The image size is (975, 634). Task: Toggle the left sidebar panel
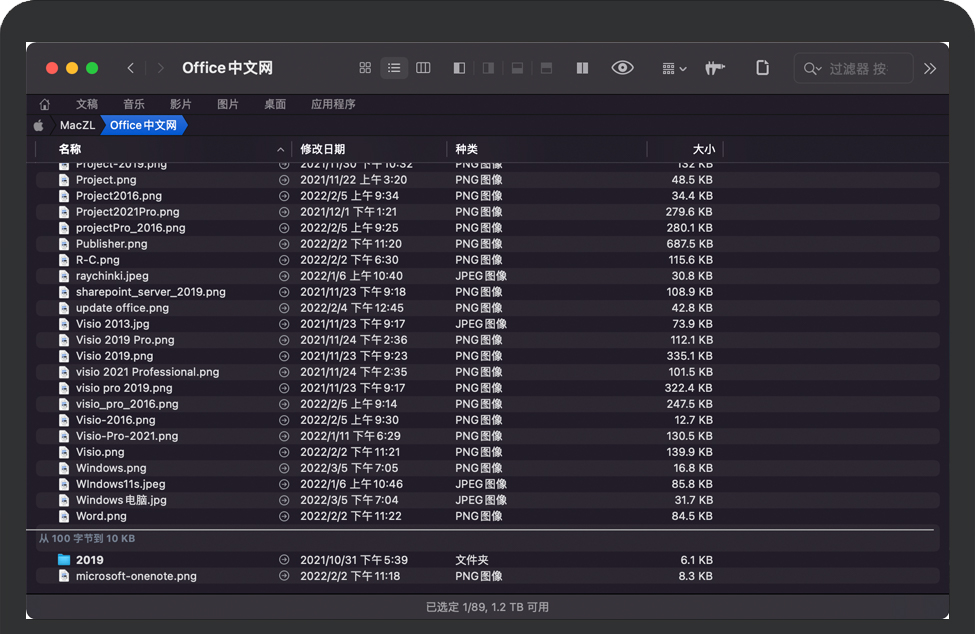tap(459, 68)
